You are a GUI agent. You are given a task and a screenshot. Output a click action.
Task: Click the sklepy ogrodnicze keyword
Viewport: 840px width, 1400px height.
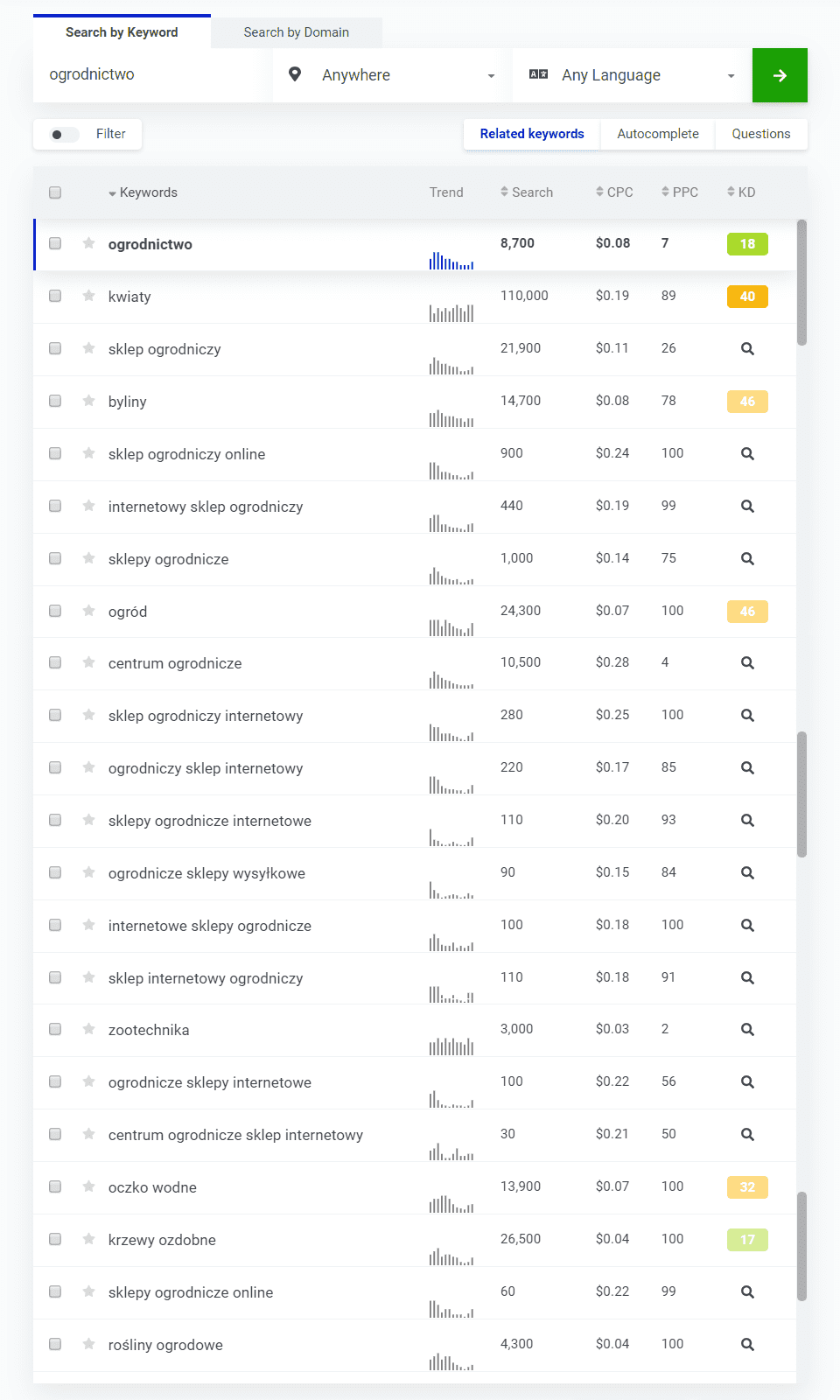point(168,559)
